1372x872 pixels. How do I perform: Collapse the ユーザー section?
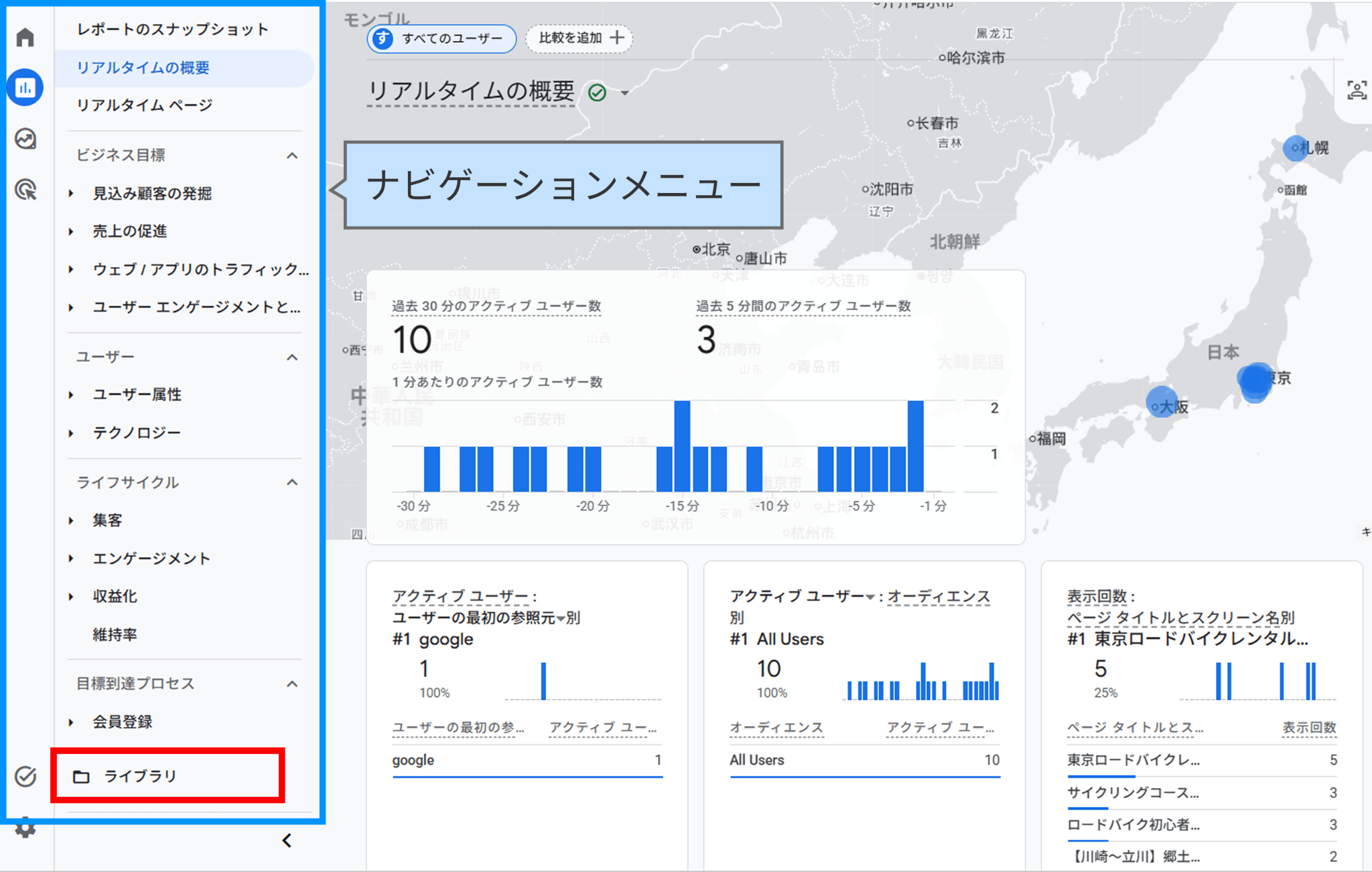tap(292, 357)
